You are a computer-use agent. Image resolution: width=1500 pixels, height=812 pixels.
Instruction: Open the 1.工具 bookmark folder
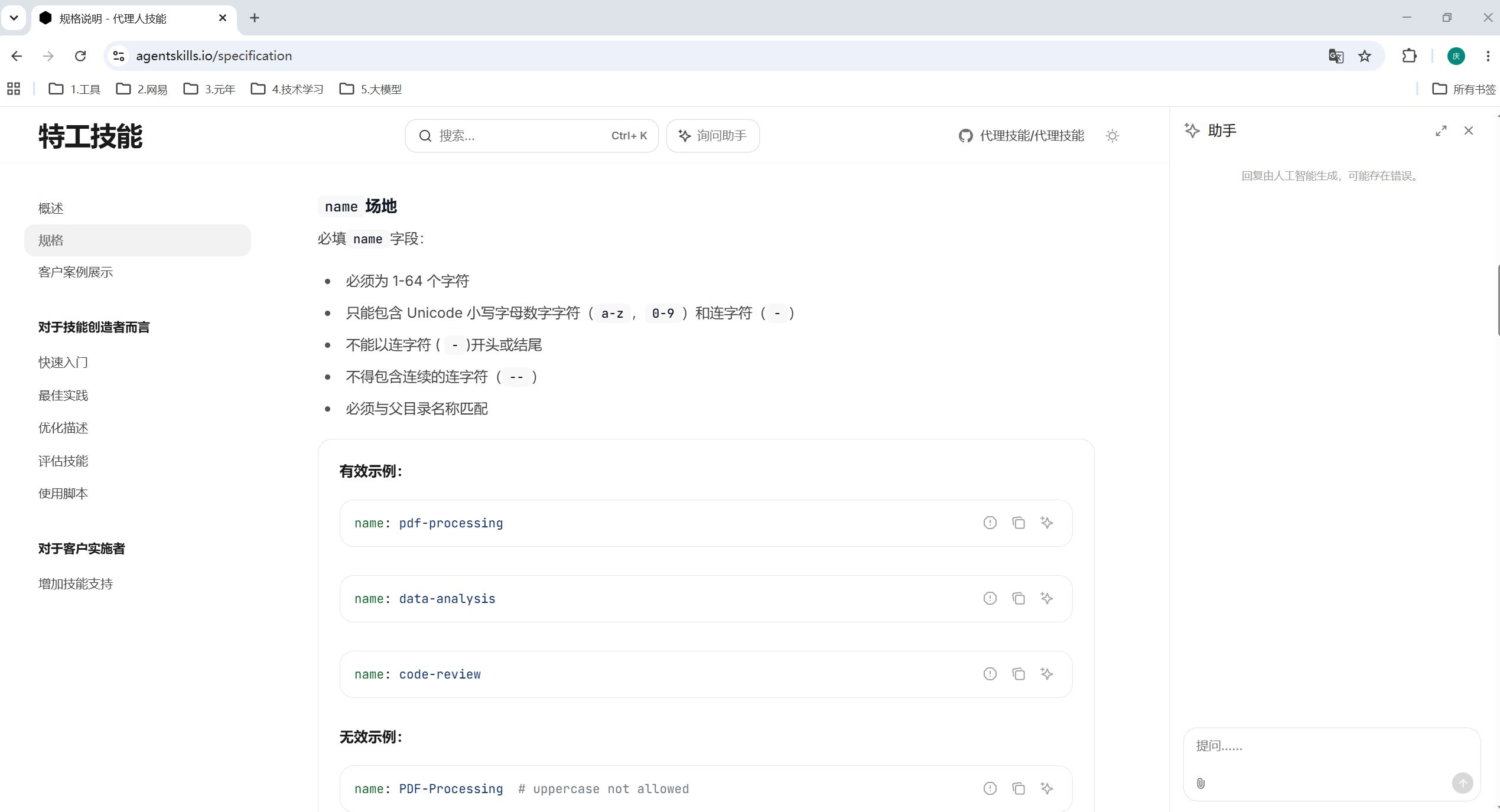(x=74, y=89)
